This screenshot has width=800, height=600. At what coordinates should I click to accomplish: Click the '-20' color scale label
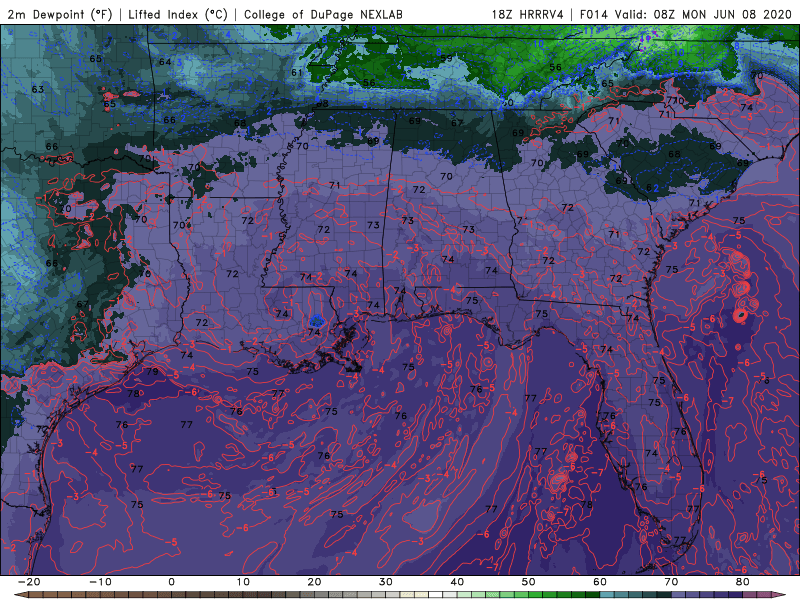[29, 582]
